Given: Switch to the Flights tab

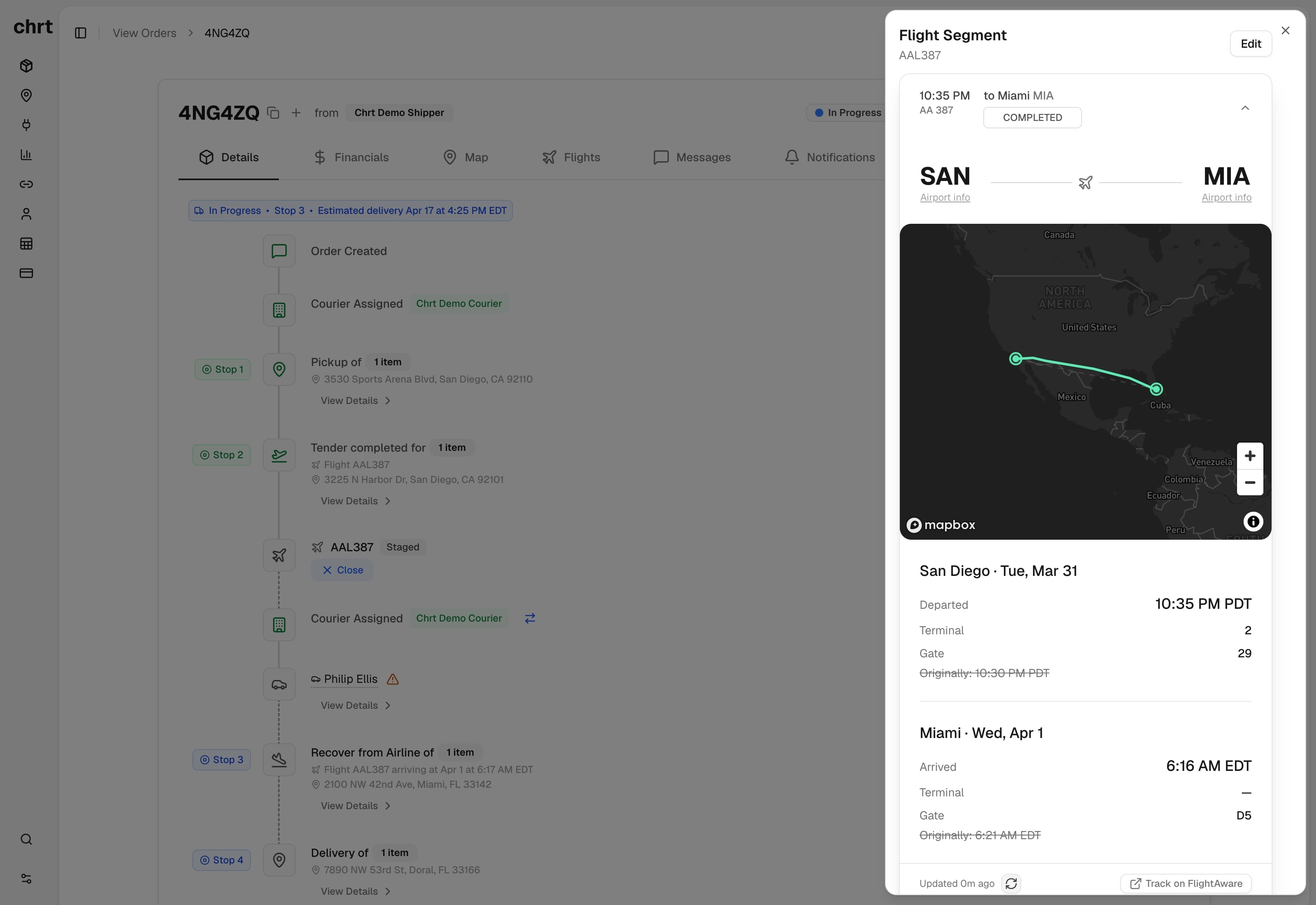Looking at the screenshot, I should click(x=571, y=157).
